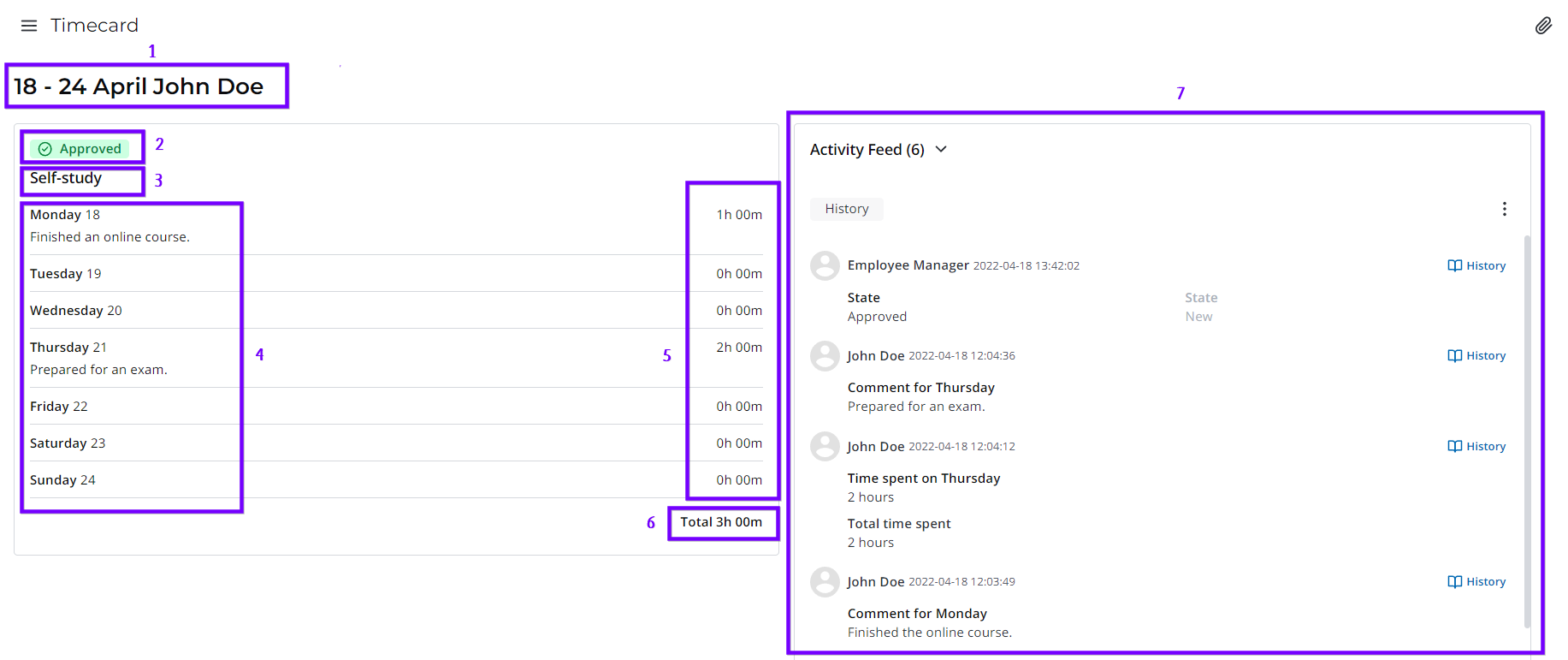Collapse the Activity Feed chevron
The height and width of the screenshot is (660, 1568).
(x=941, y=150)
